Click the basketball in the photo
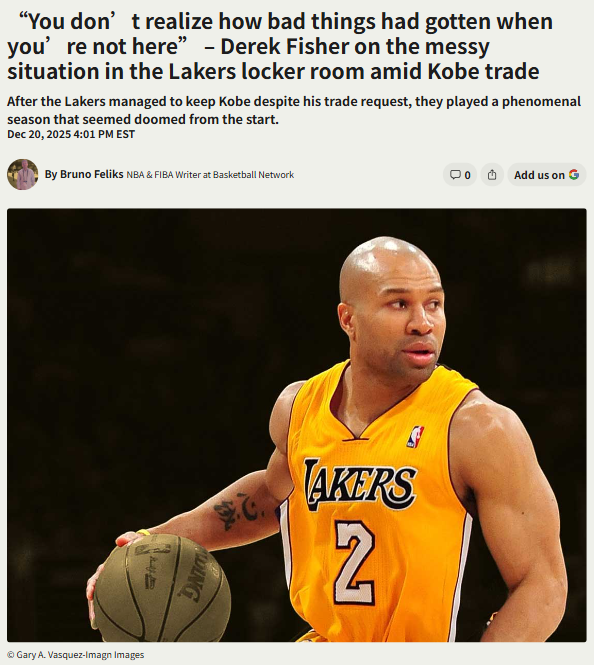 (x=162, y=588)
